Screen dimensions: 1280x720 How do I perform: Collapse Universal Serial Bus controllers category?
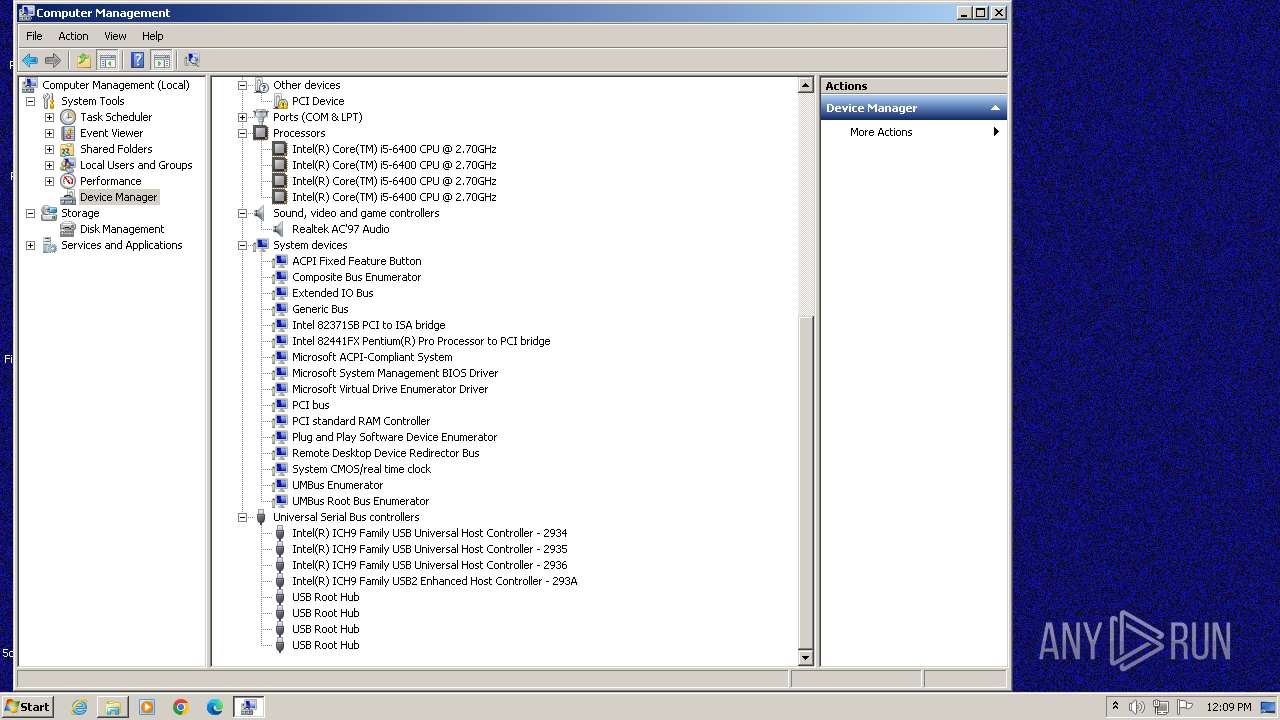(242, 517)
